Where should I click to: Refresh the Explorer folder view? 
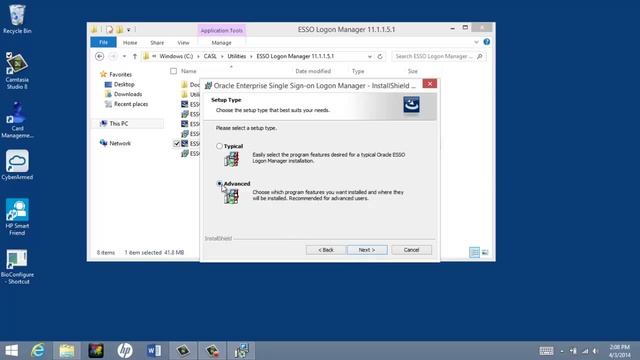click(380, 56)
